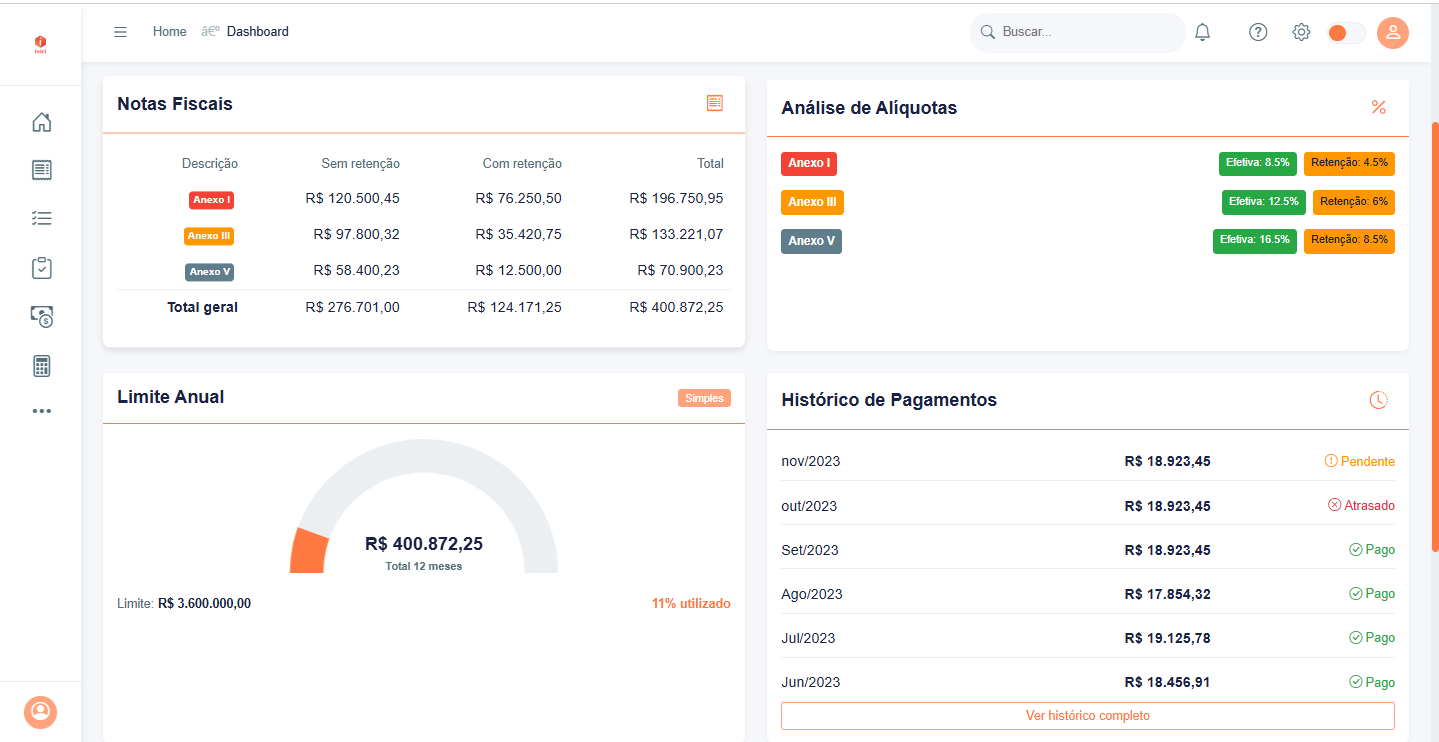Open the checklist icon in sidebar

coord(41,218)
